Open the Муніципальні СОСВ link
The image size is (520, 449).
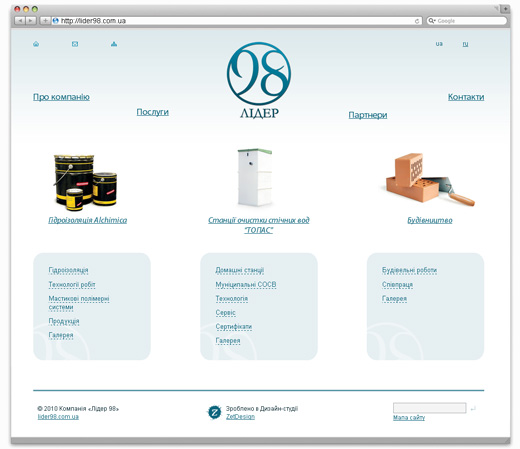pyautogui.click(x=246, y=285)
